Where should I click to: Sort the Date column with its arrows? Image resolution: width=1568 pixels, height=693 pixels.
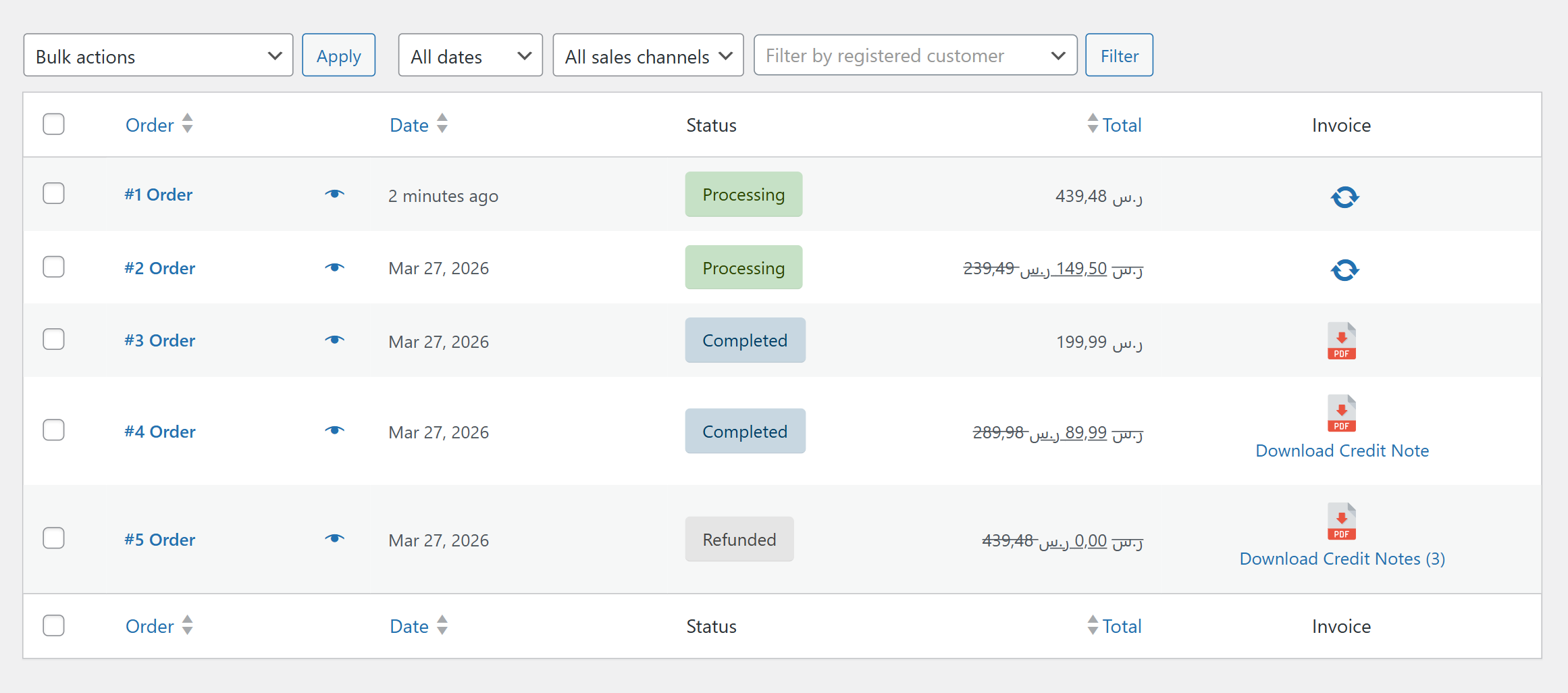coord(442,124)
